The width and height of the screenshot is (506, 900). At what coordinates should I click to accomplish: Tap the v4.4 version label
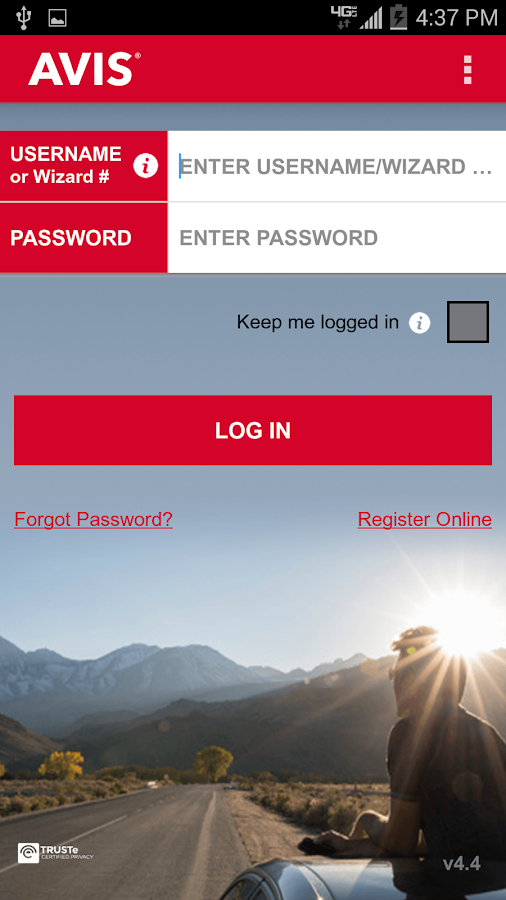[461, 863]
